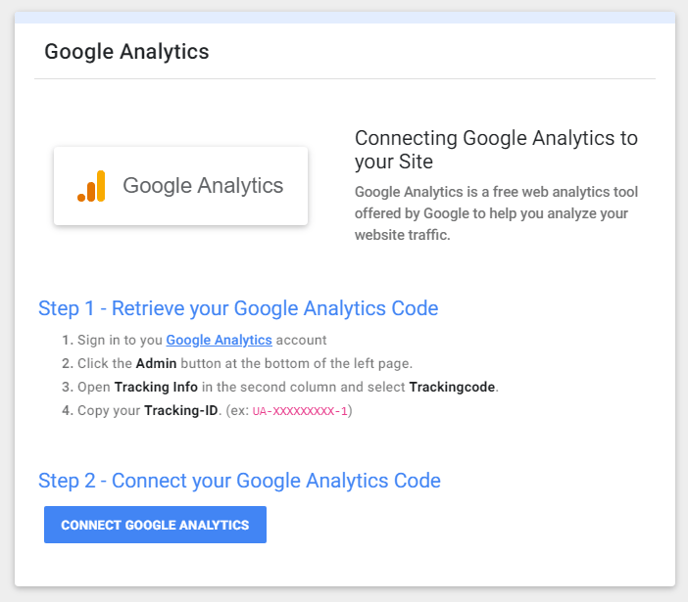The width and height of the screenshot is (688, 602).
Task: Click the orange Google Analytics bar chart icon
Action: (x=91, y=186)
